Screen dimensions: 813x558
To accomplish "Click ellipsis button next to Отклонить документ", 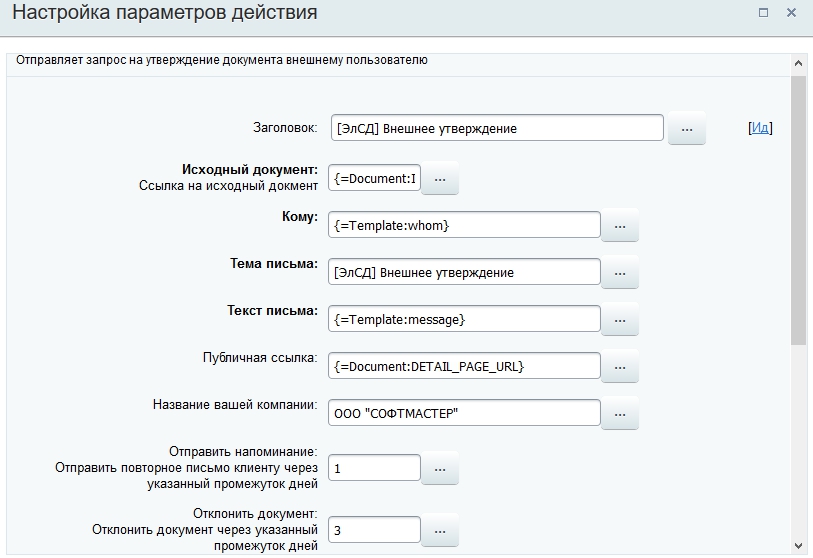I will click(x=439, y=530).
